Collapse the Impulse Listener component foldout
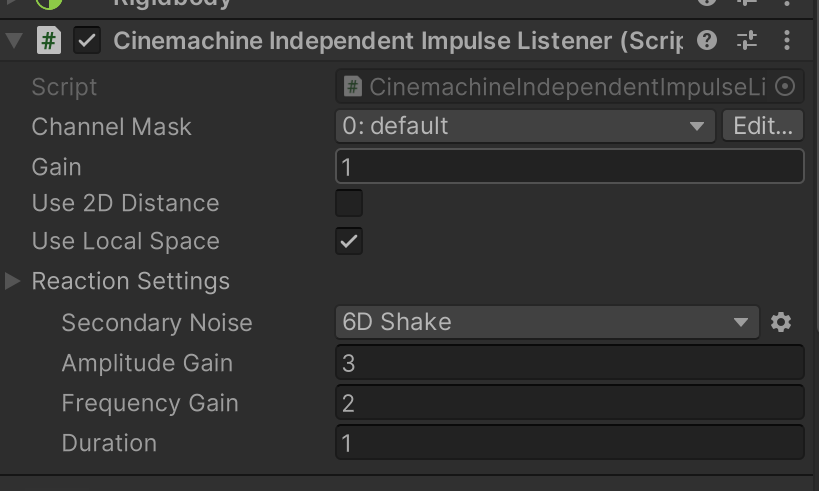The width and height of the screenshot is (819, 491). (x=13, y=41)
